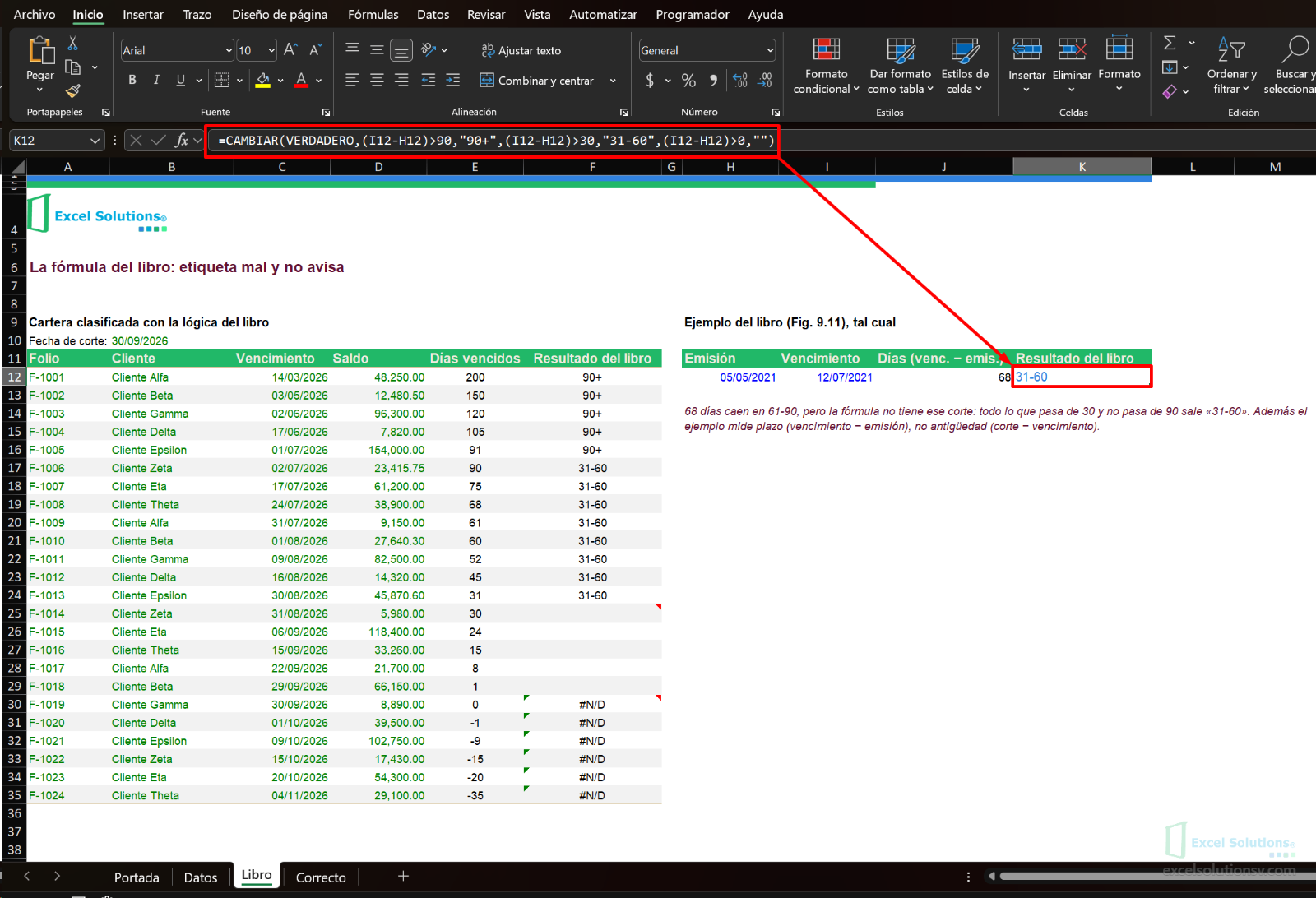1316x898 pixels.
Task: Open Ordenar y filtrar menu
Action: coord(1231,66)
